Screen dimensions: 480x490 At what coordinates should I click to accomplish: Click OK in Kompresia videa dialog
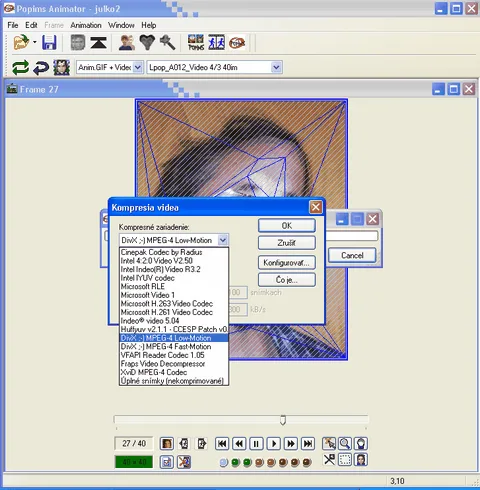287,226
